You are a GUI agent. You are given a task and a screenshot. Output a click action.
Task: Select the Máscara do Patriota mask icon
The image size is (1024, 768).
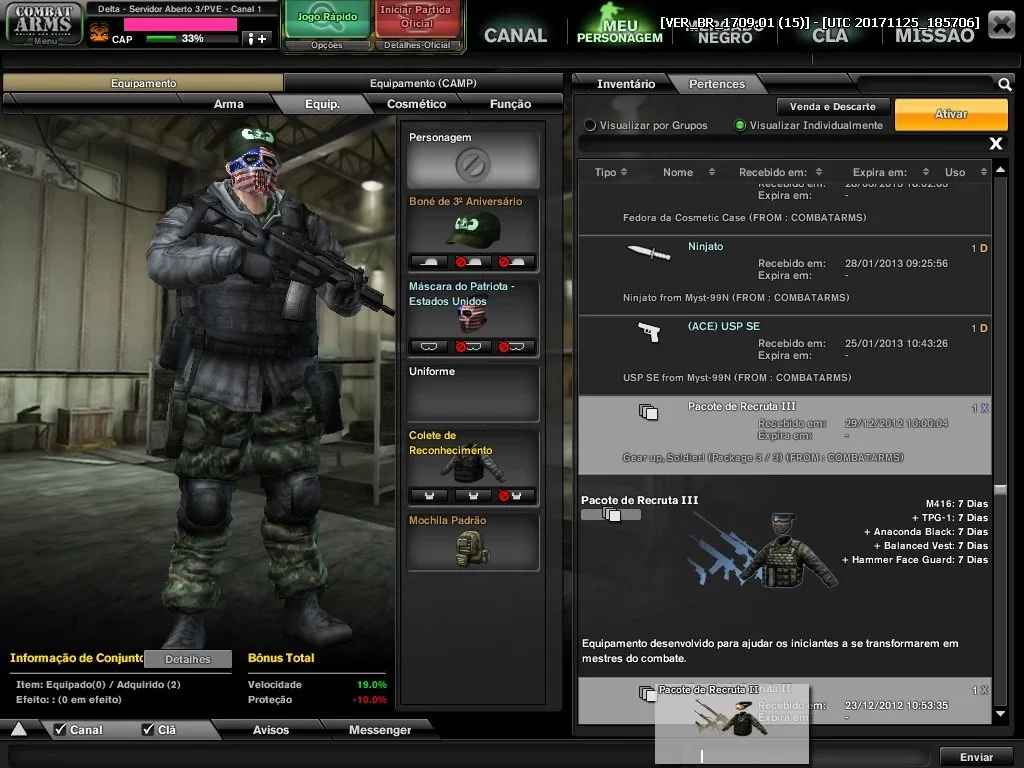click(x=472, y=319)
